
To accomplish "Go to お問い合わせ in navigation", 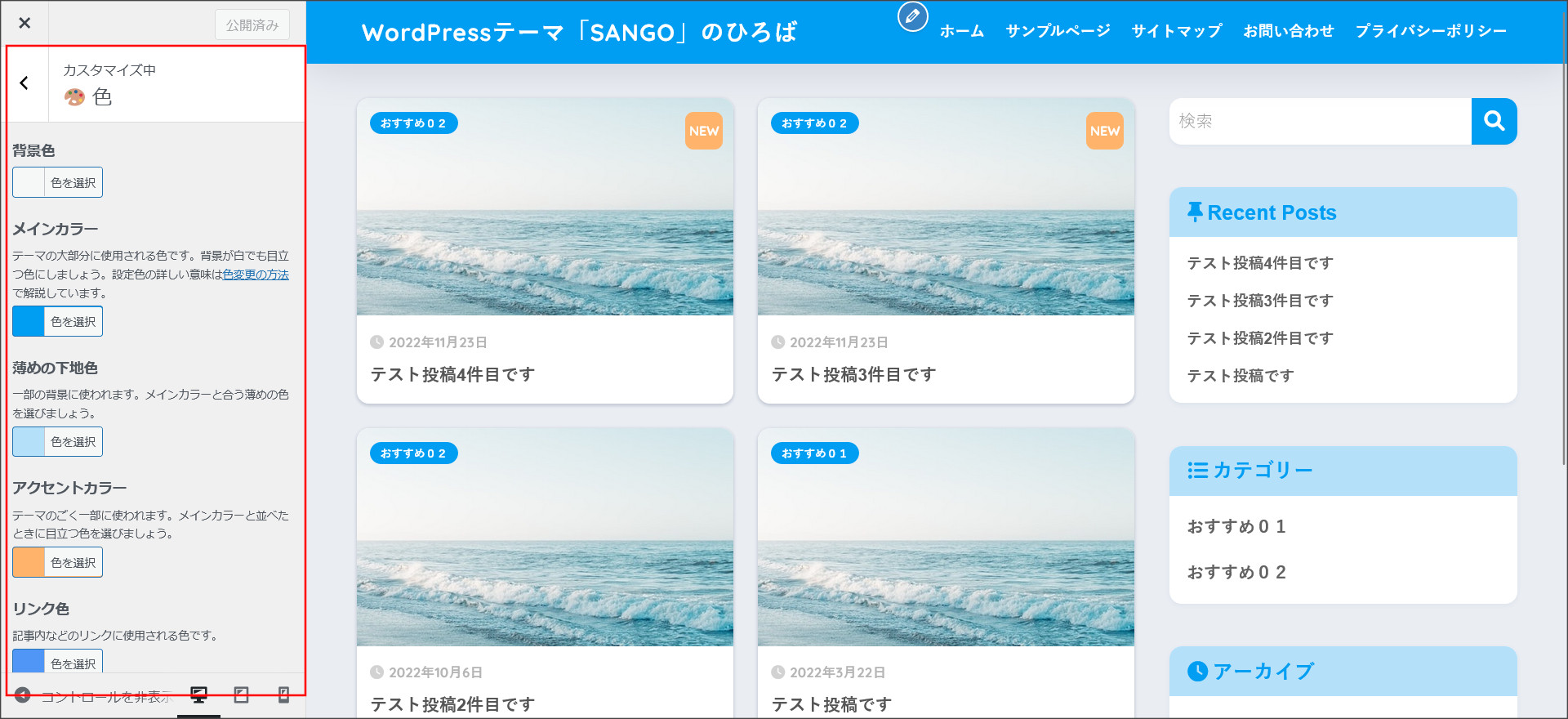I will (x=1288, y=31).
